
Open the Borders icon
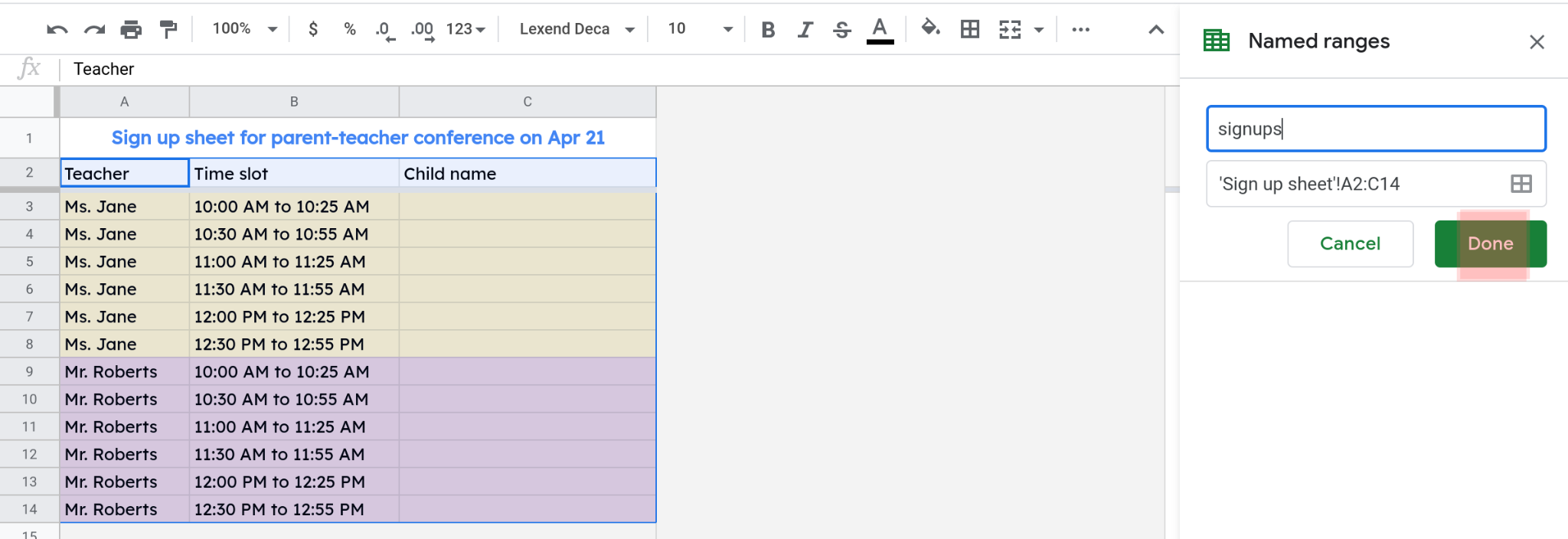click(x=970, y=29)
